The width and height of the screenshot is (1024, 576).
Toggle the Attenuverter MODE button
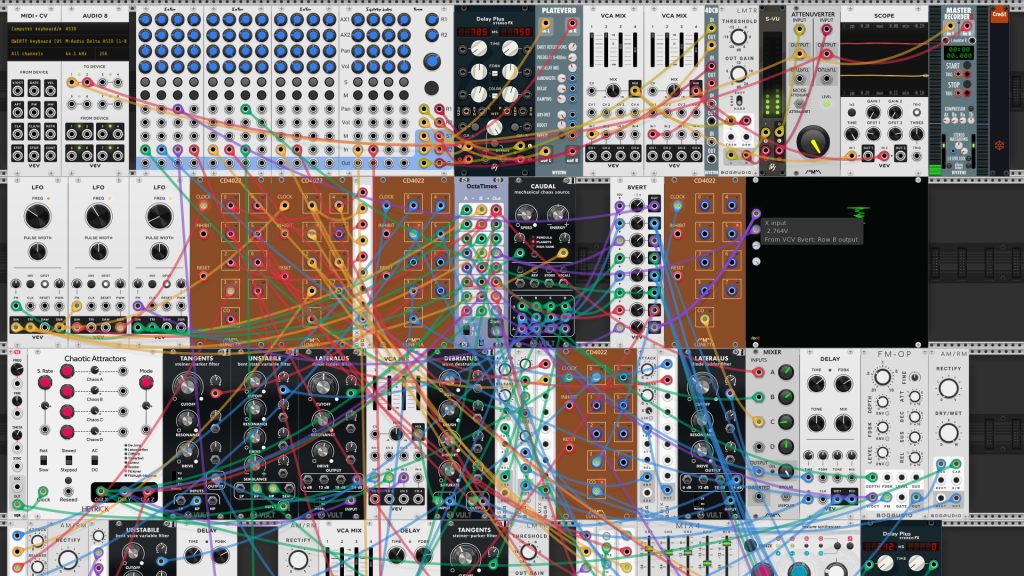point(799,103)
